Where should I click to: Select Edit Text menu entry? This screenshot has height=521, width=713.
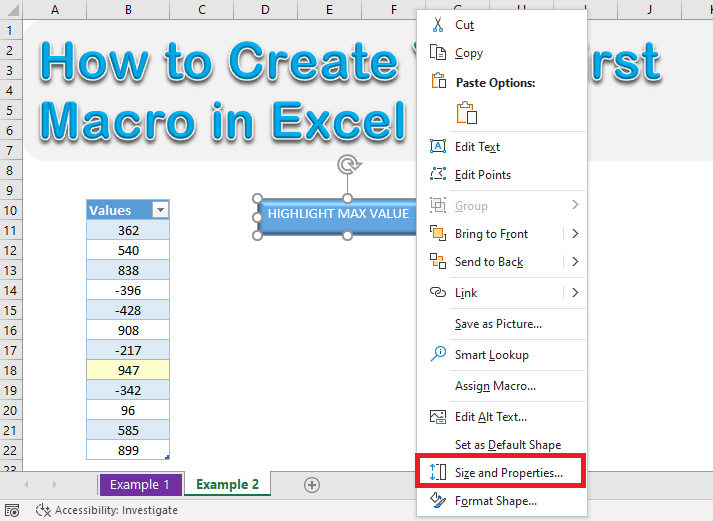[x=502, y=146]
